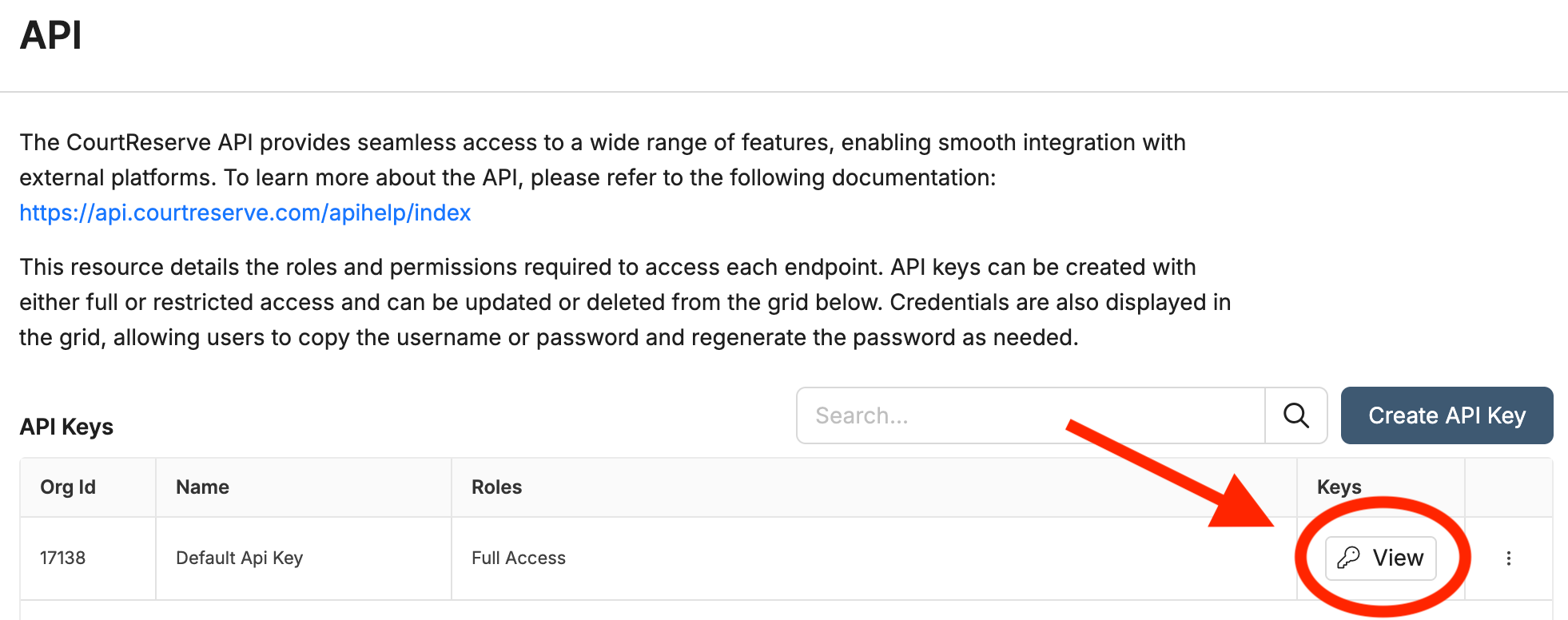The width and height of the screenshot is (1568, 620).
Task: Open the three-dot row actions menu
Action: pyautogui.click(x=1508, y=558)
